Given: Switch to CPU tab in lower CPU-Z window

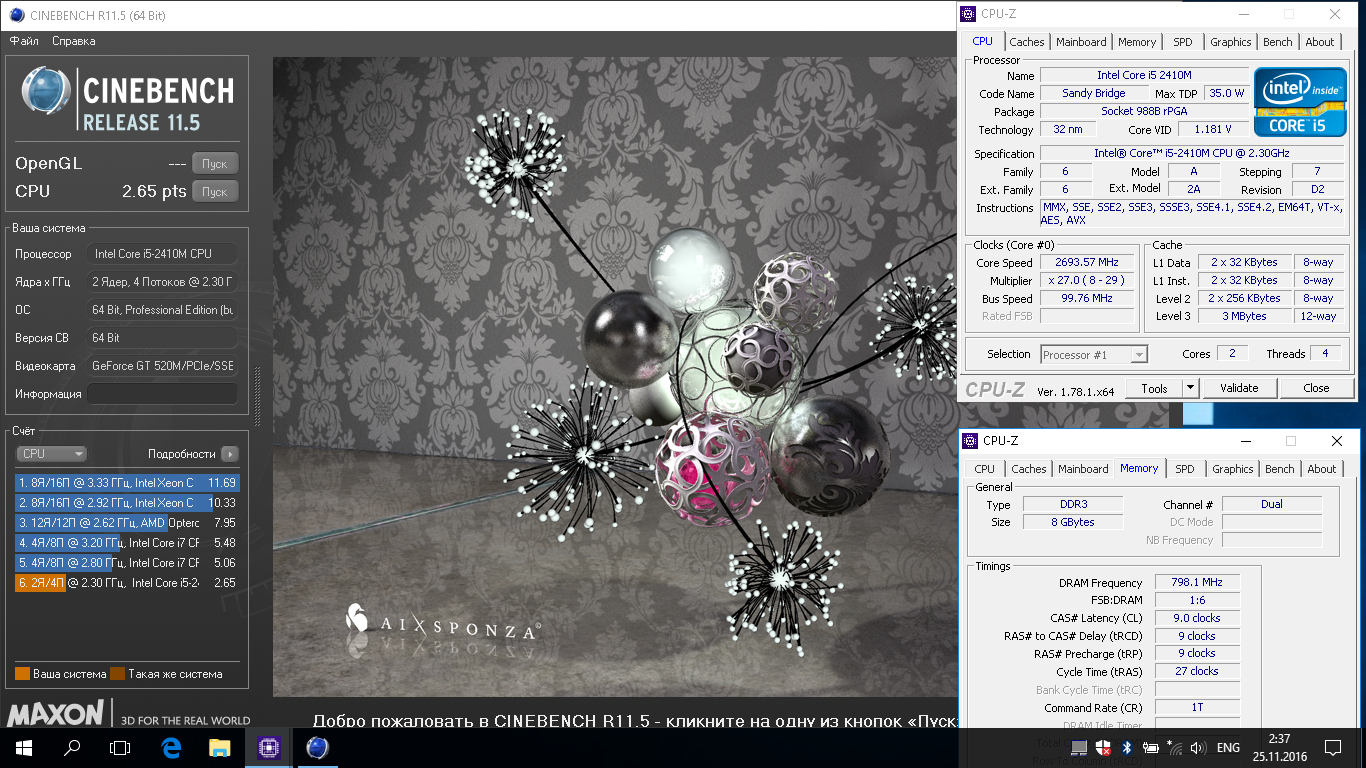Looking at the screenshot, I should (985, 469).
